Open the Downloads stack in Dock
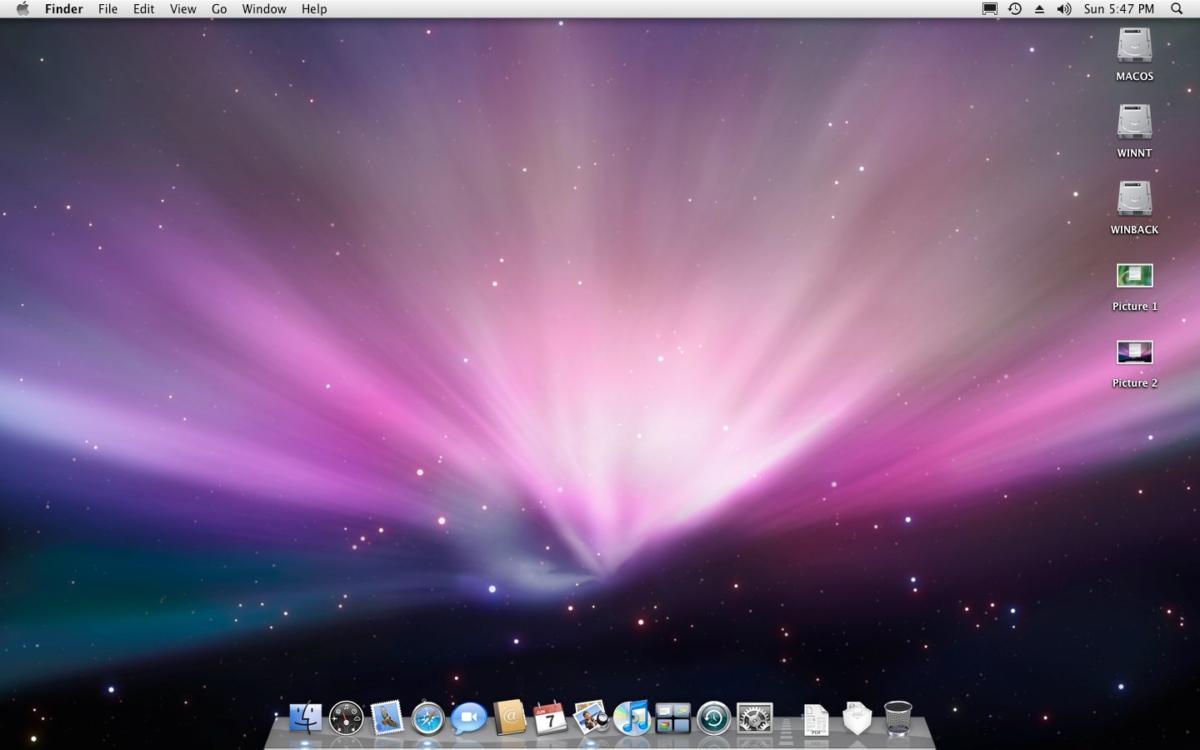Viewport: 1200px width, 750px height. tap(857, 718)
